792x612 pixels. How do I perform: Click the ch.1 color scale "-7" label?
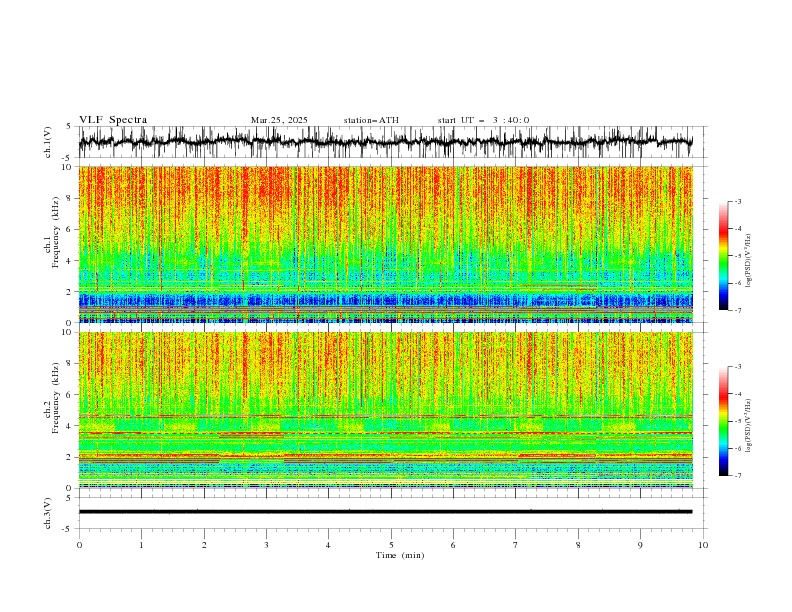click(x=738, y=310)
